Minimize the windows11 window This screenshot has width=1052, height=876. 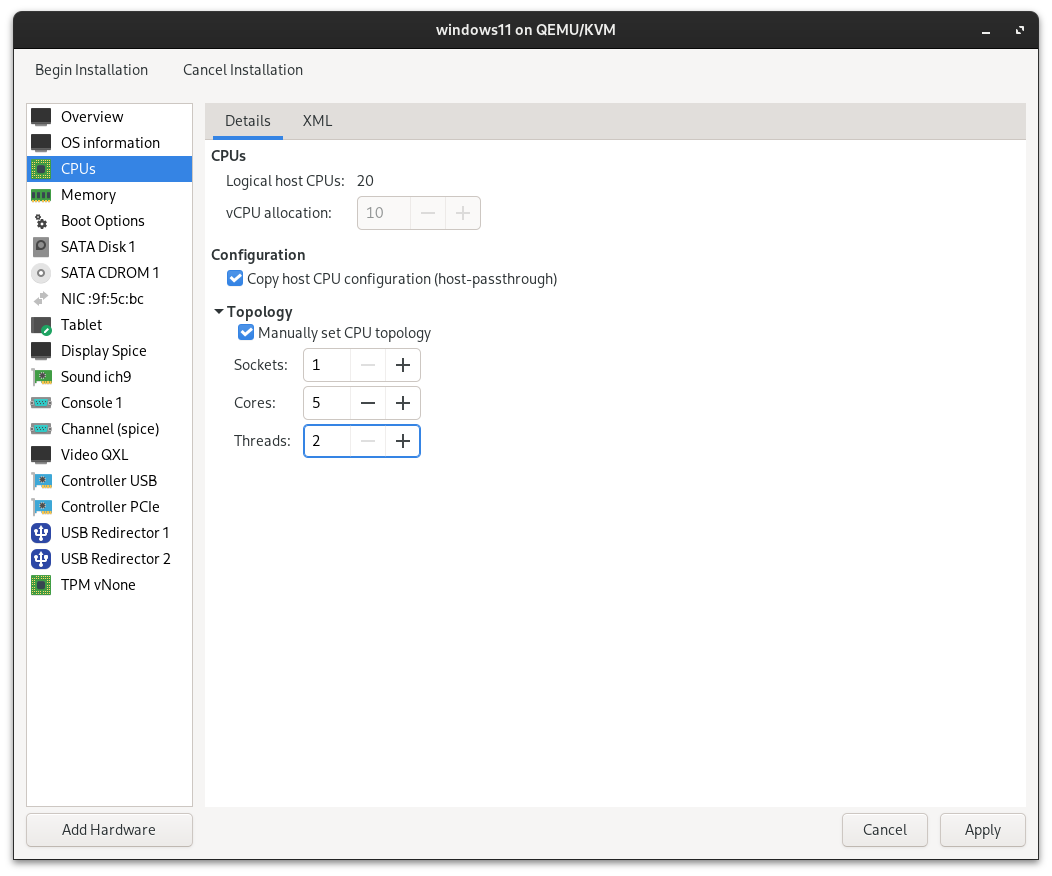(986, 30)
